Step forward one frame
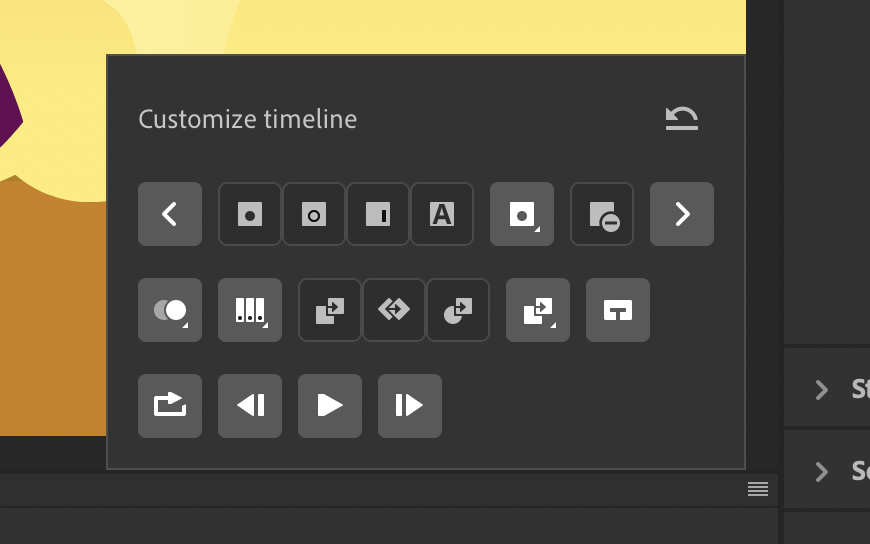Screen dimensions: 870x544 pos(409,406)
